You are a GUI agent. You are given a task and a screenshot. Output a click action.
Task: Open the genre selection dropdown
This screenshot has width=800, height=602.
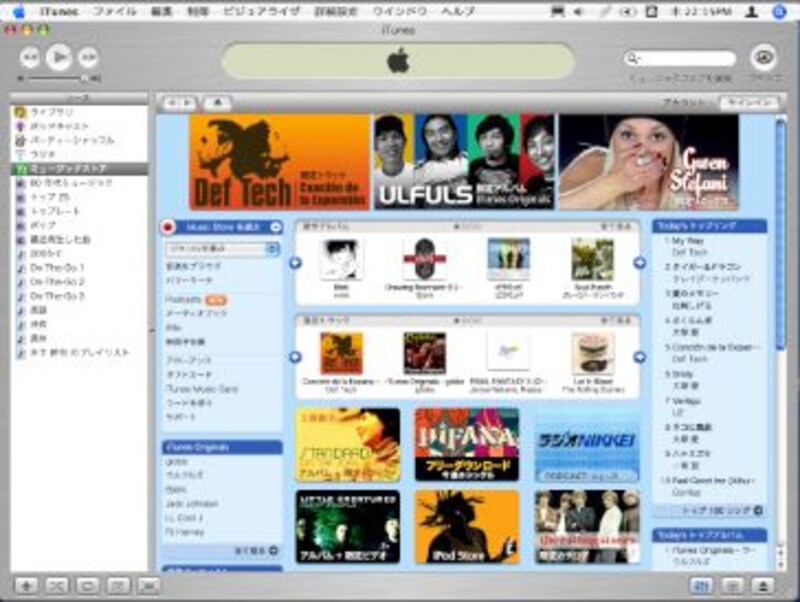(222, 249)
